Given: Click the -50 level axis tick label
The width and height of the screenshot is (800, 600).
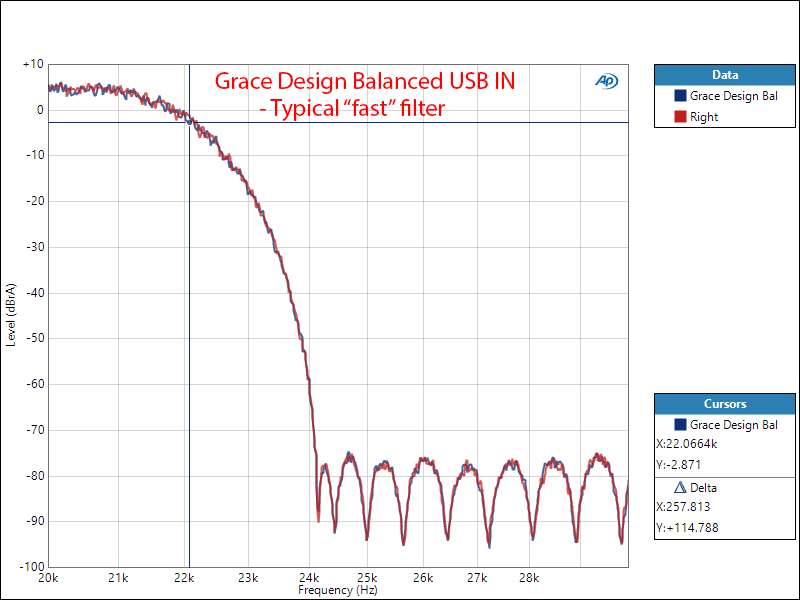Looking at the screenshot, I should coord(35,338).
